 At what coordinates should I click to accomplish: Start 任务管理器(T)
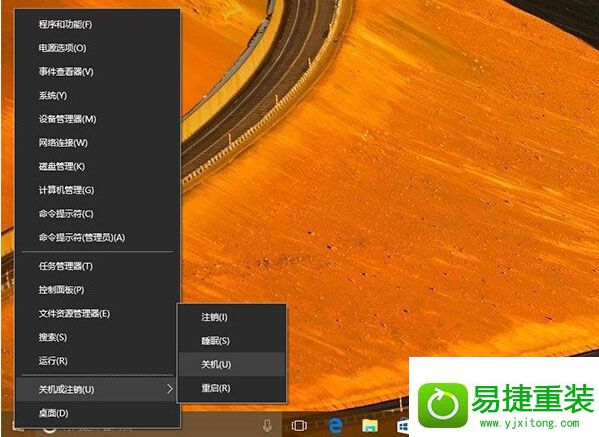click(97, 266)
